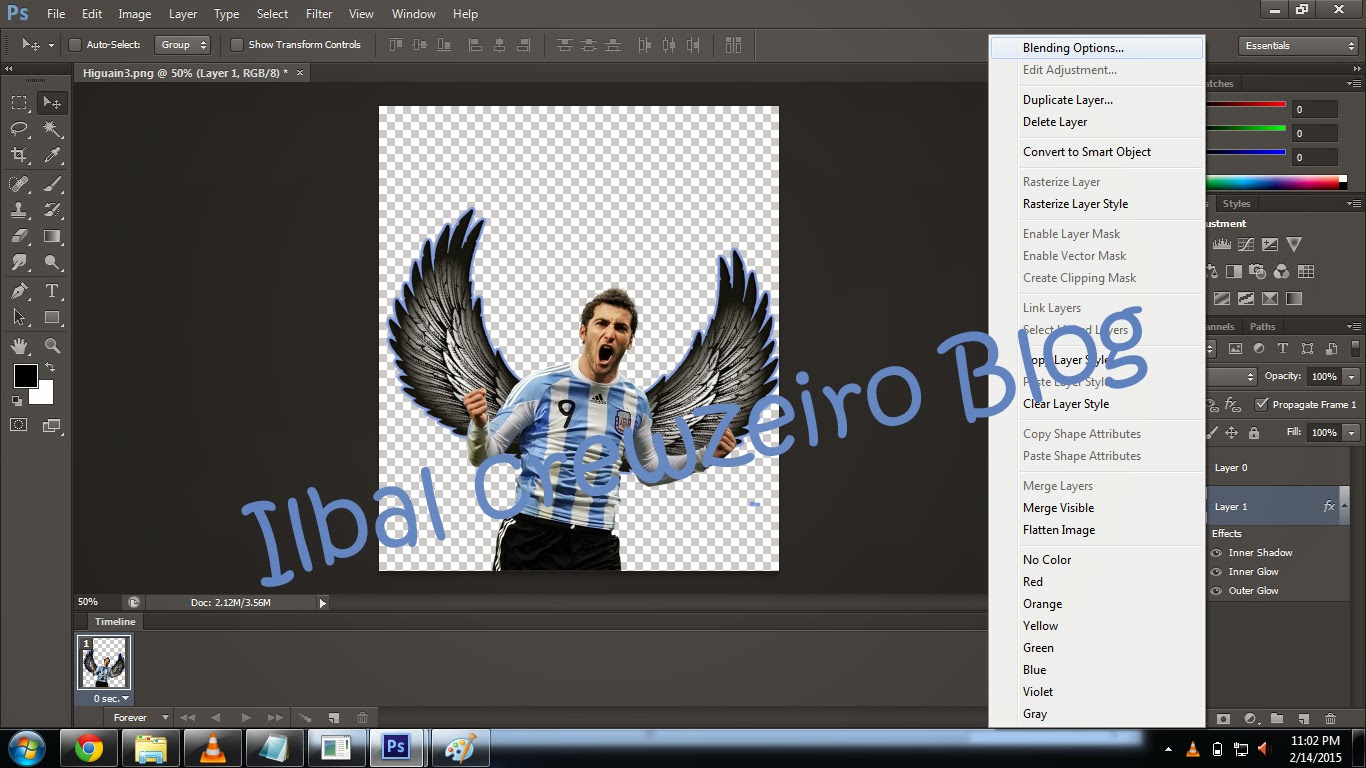This screenshot has width=1366, height=768.
Task: Select the Hand tool
Action: [x=19, y=346]
